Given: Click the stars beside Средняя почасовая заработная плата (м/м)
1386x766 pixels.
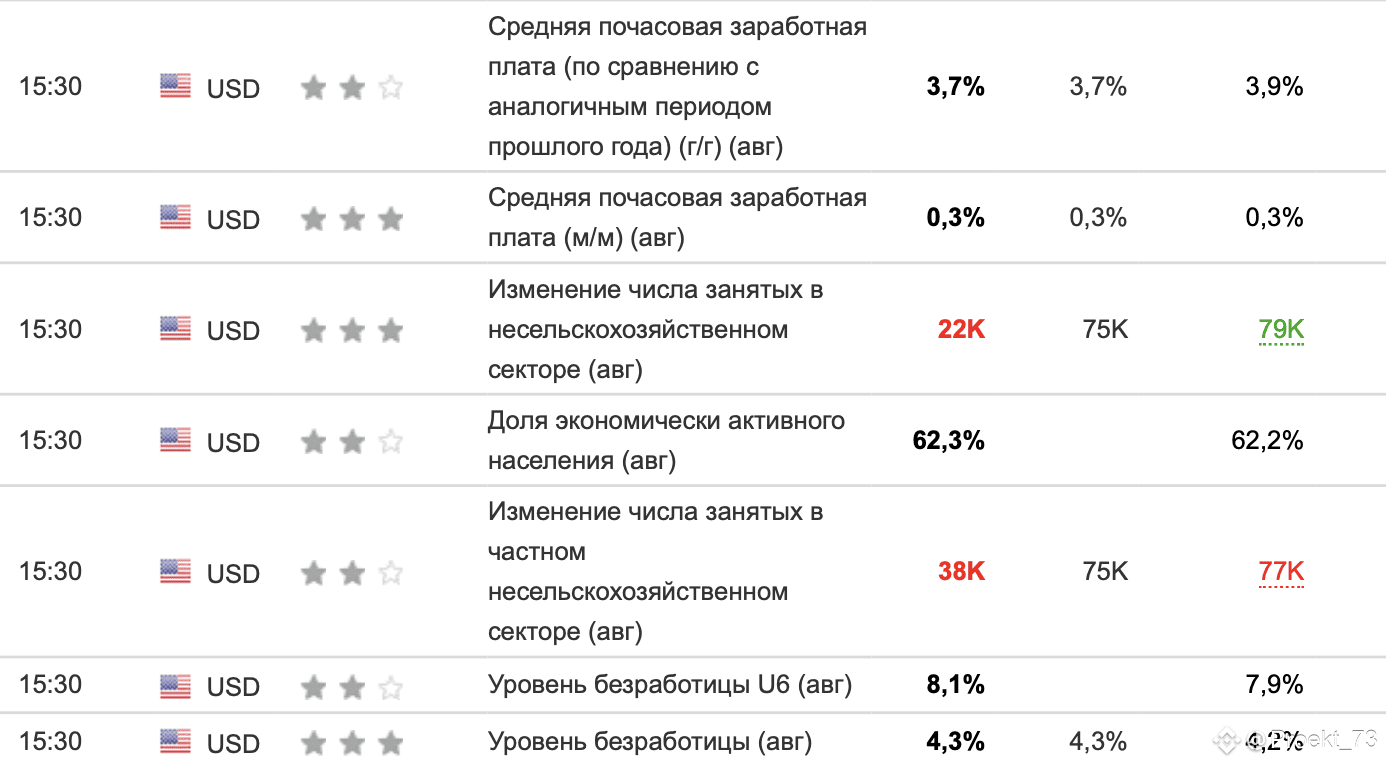Looking at the screenshot, I should click(x=352, y=219).
